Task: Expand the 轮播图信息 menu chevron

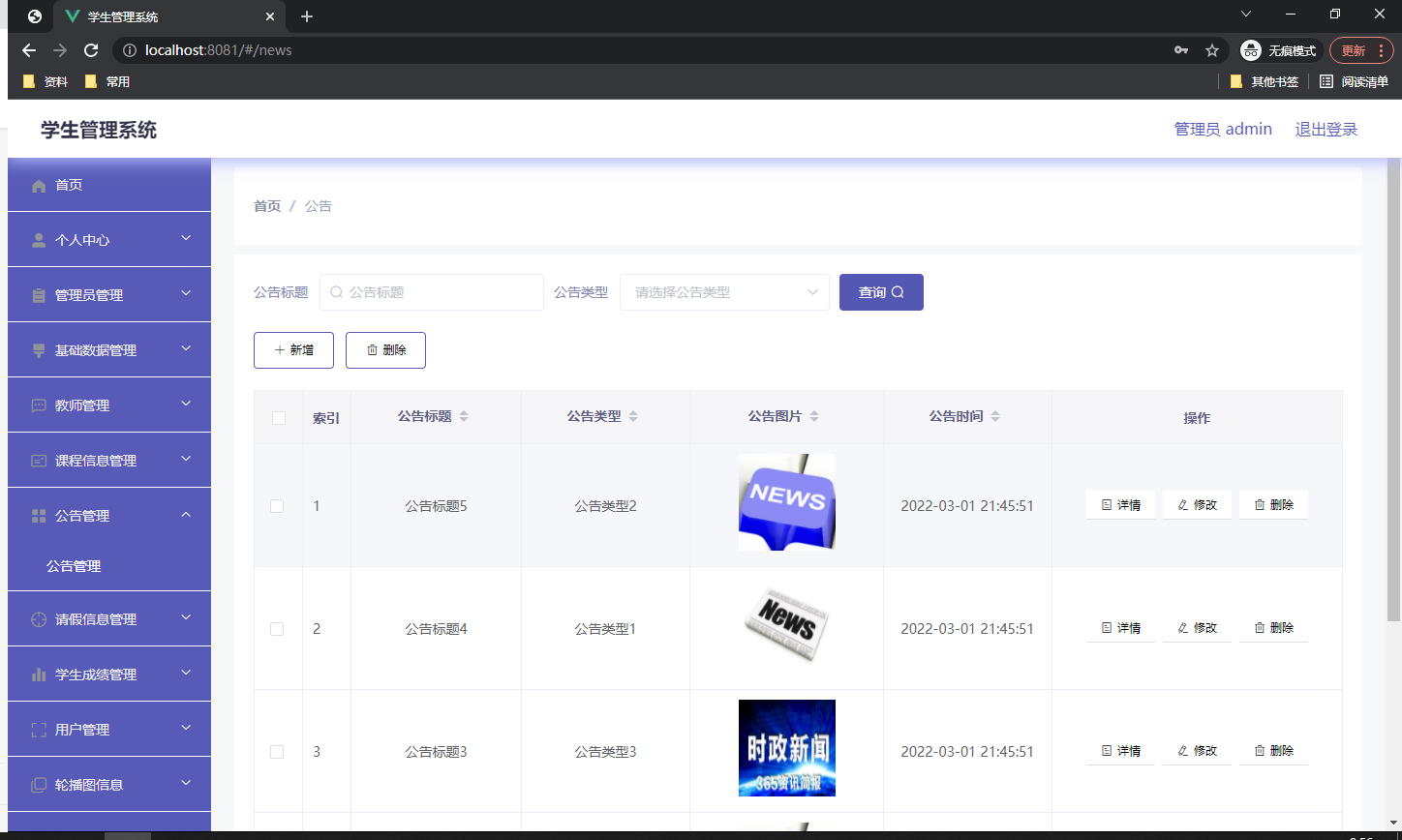Action: pyautogui.click(x=187, y=783)
